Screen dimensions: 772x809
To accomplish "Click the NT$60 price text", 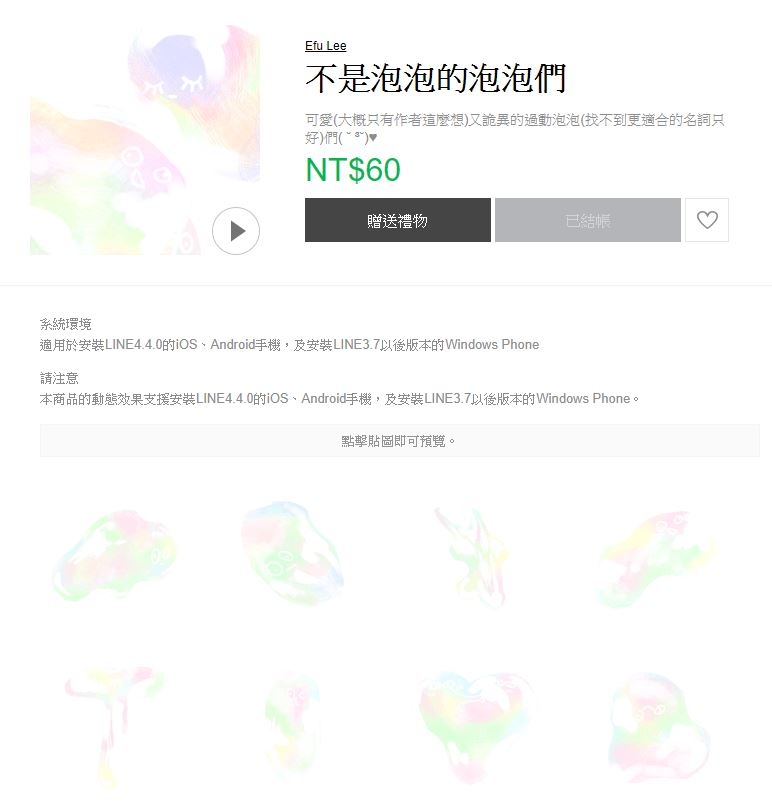I will tap(353, 169).
